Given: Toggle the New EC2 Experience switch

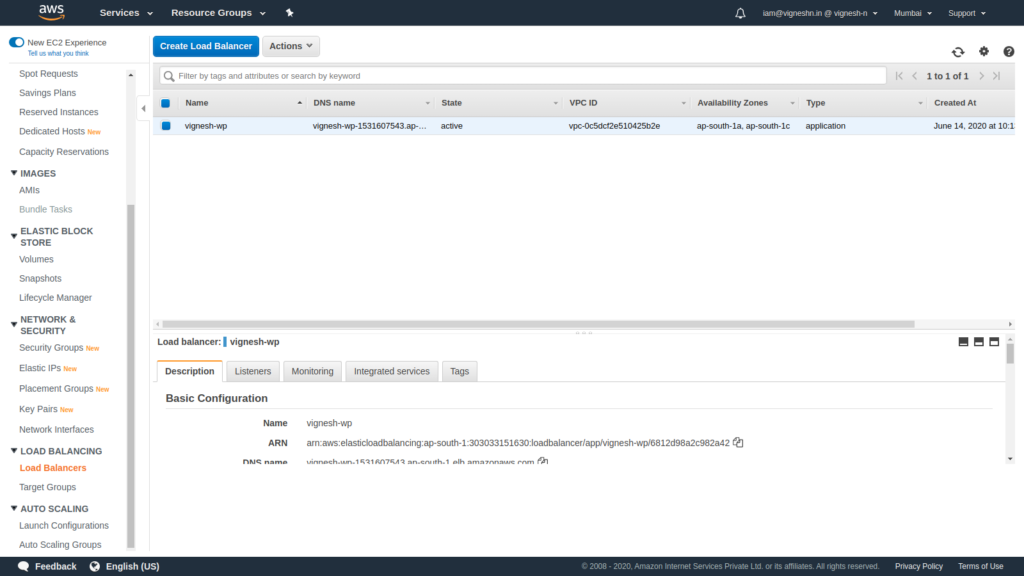Looking at the screenshot, I should [x=16, y=42].
